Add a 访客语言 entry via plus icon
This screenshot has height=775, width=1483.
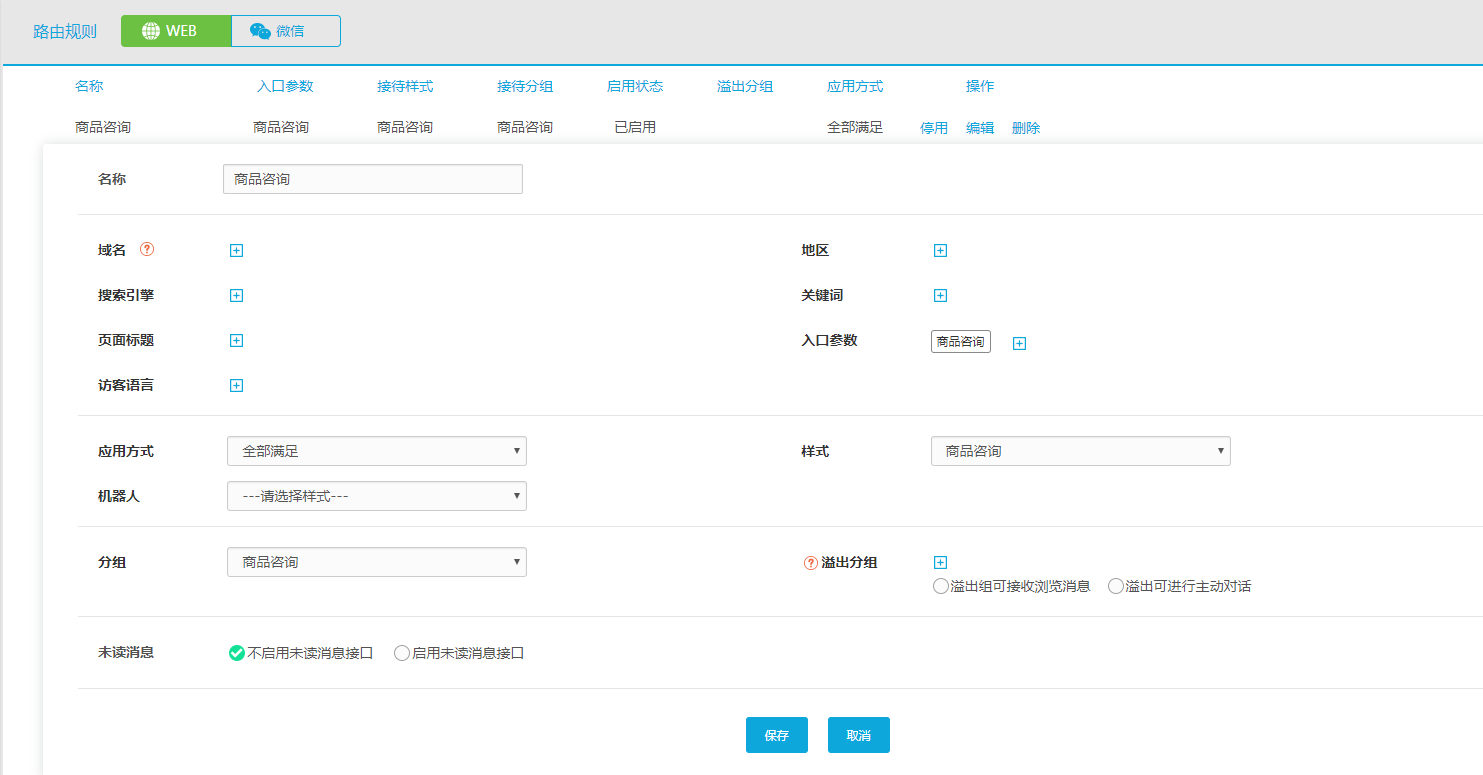coord(236,386)
